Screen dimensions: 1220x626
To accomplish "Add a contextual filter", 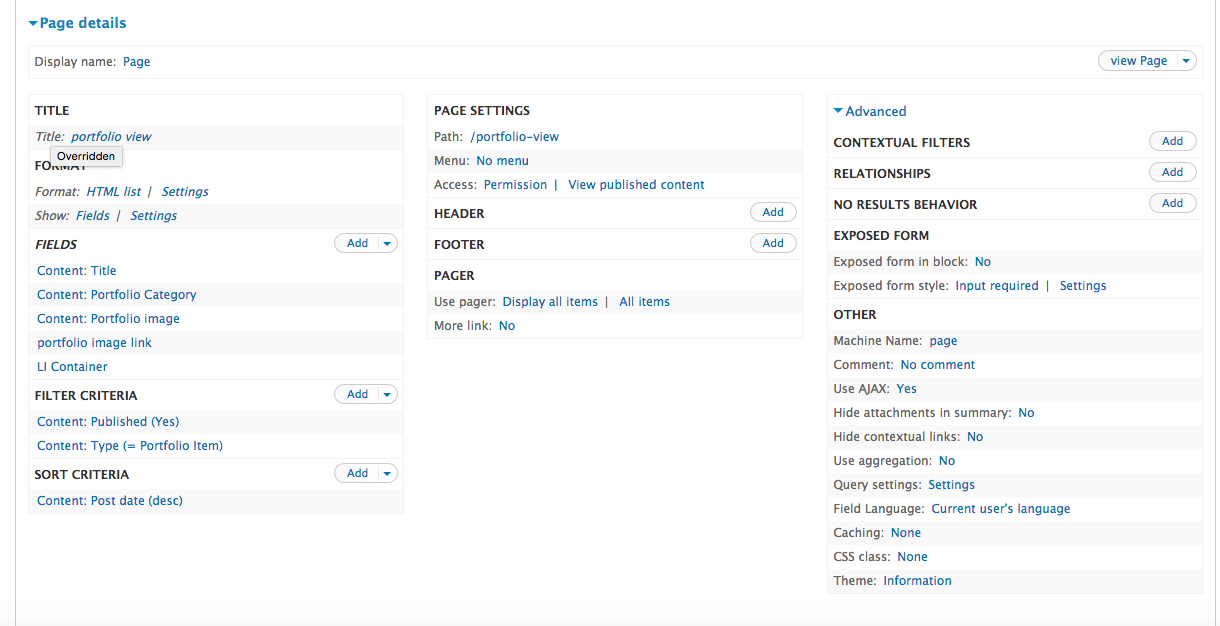I will [x=1173, y=141].
